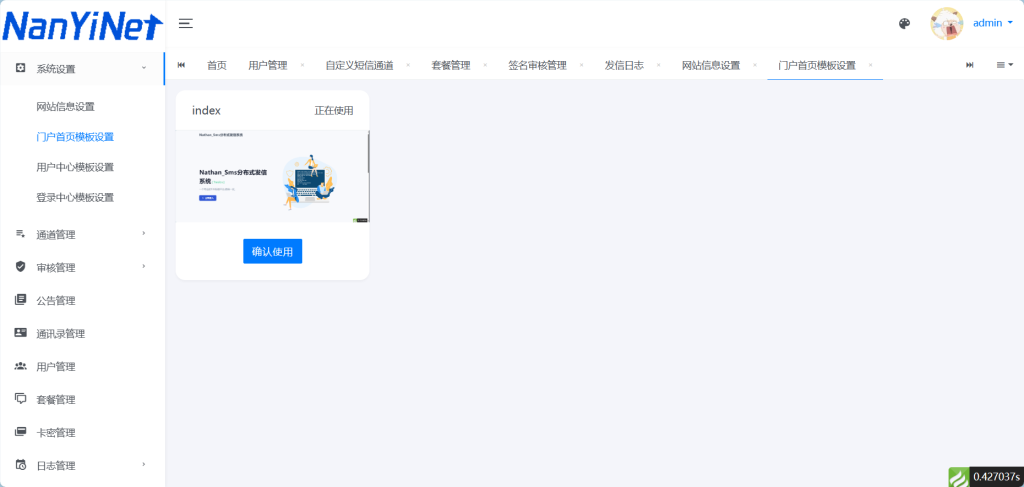
Task: Expand the 通道管理 submenu arrow
Action: coord(144,233)
